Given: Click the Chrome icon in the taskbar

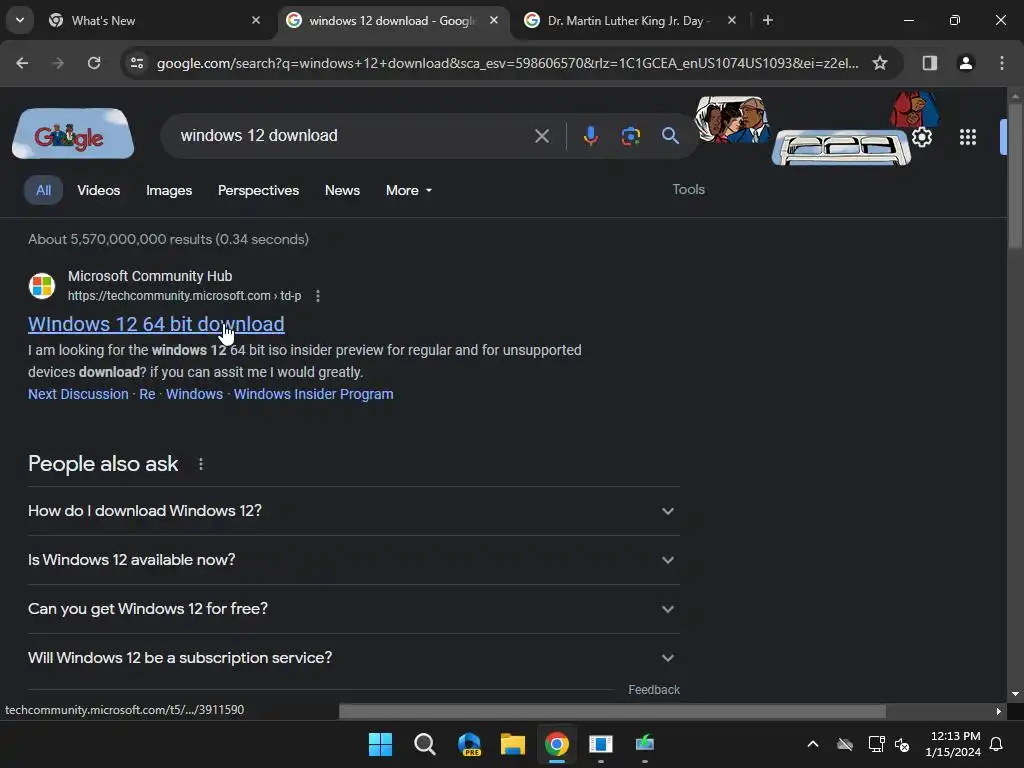Looking at the screenshot, I should (x=556, y=744).
